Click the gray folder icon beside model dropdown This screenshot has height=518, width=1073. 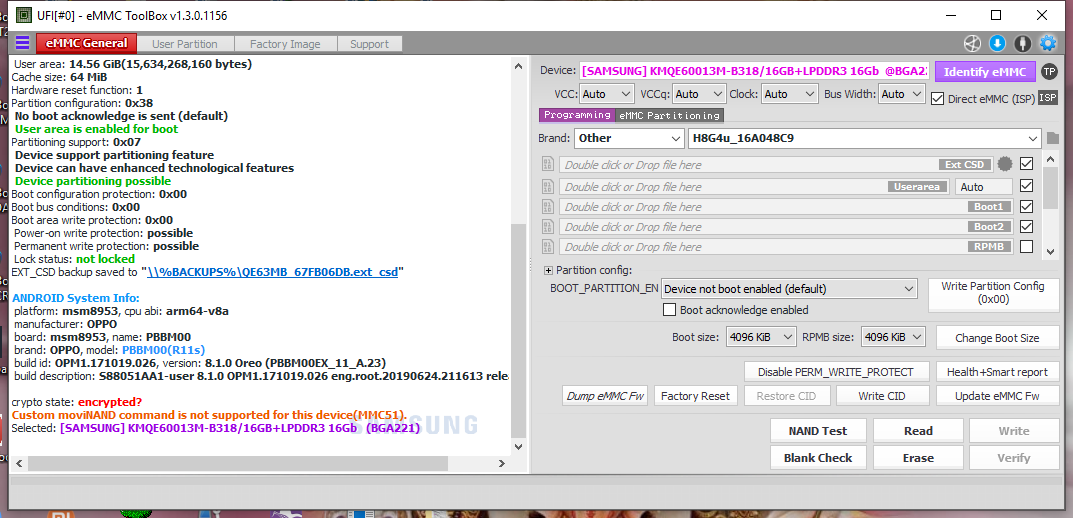[1052, 138]
